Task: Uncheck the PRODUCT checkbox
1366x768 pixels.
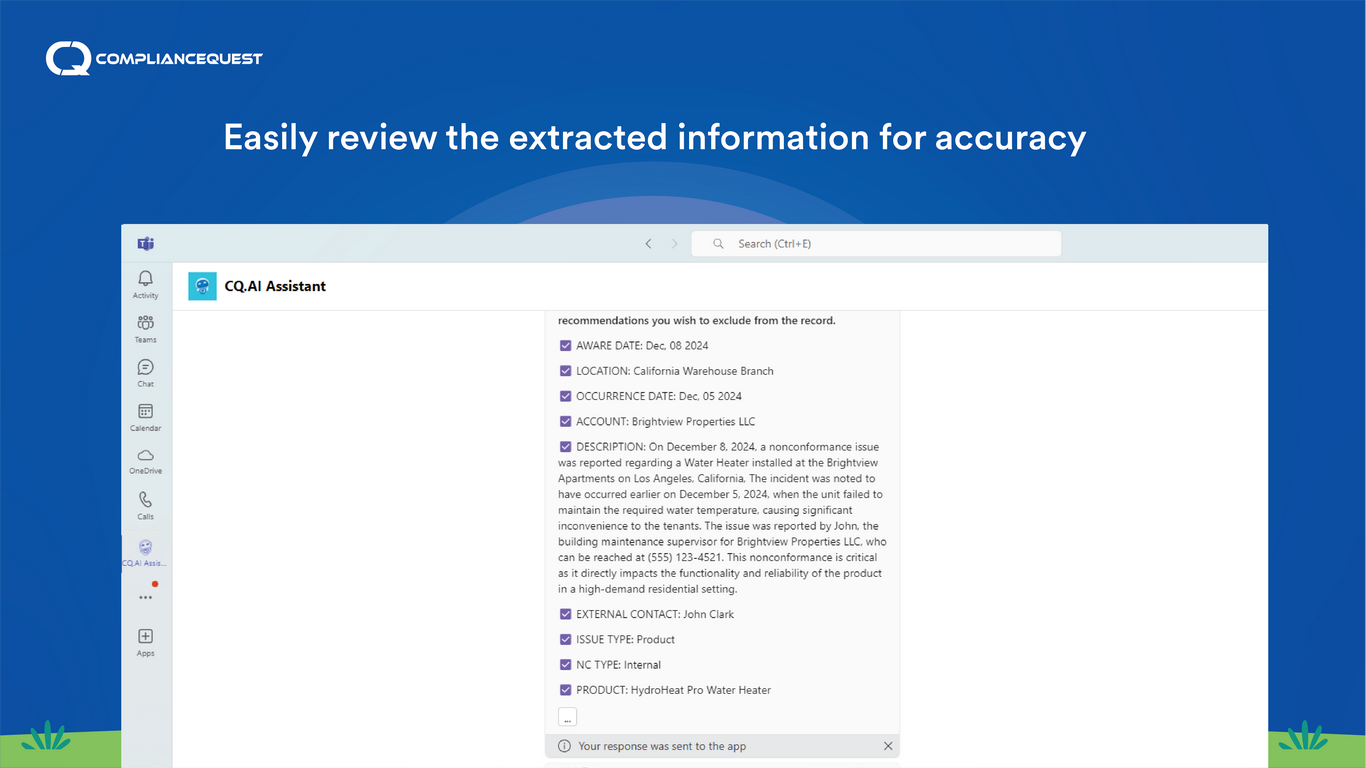Action: pyautogui.click(x=566, y=690)
